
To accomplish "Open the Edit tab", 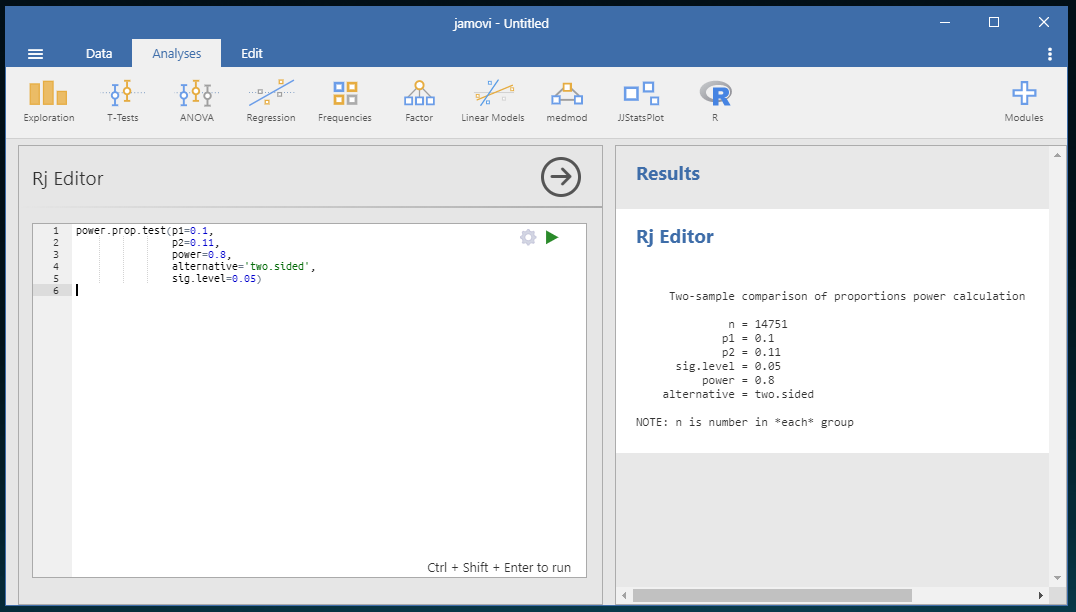I will click(x=252, y=54).
